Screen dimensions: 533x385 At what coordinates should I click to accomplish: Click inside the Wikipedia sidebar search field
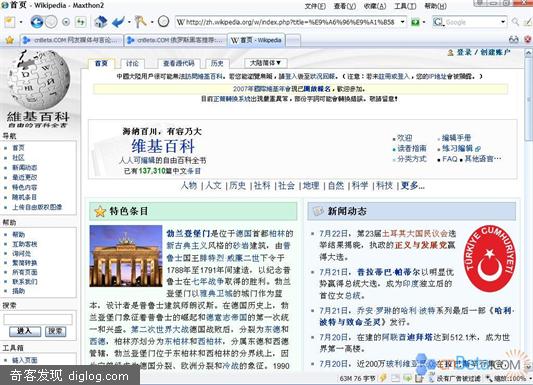point(38,319)
